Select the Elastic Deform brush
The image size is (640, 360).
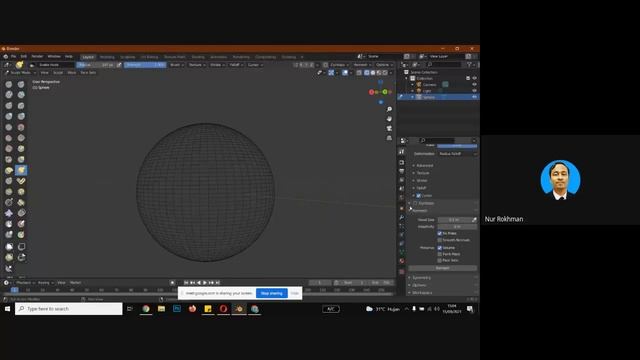coord(9,170)
